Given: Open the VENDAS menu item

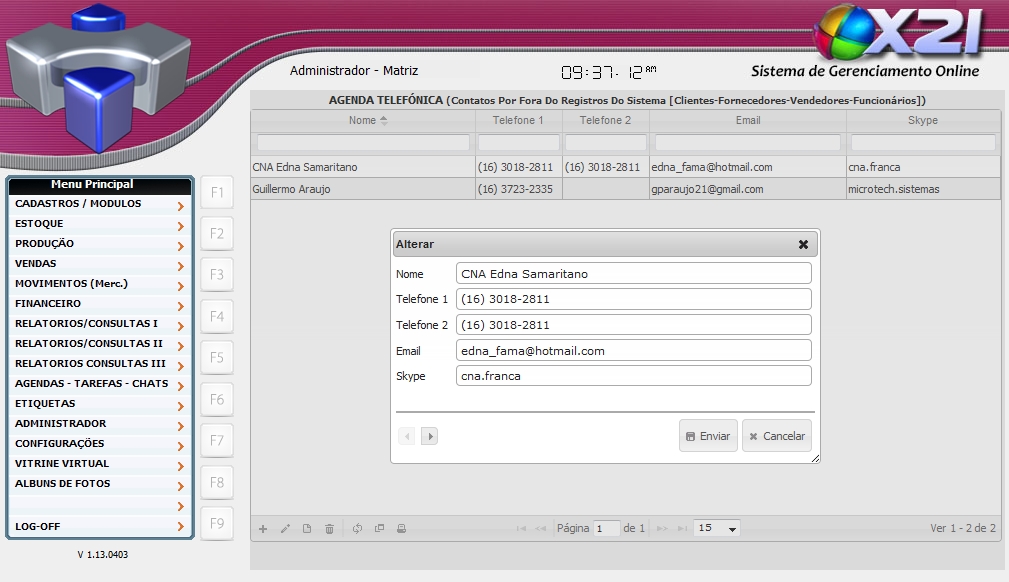Looking at the screenshot, I should 99,264.
